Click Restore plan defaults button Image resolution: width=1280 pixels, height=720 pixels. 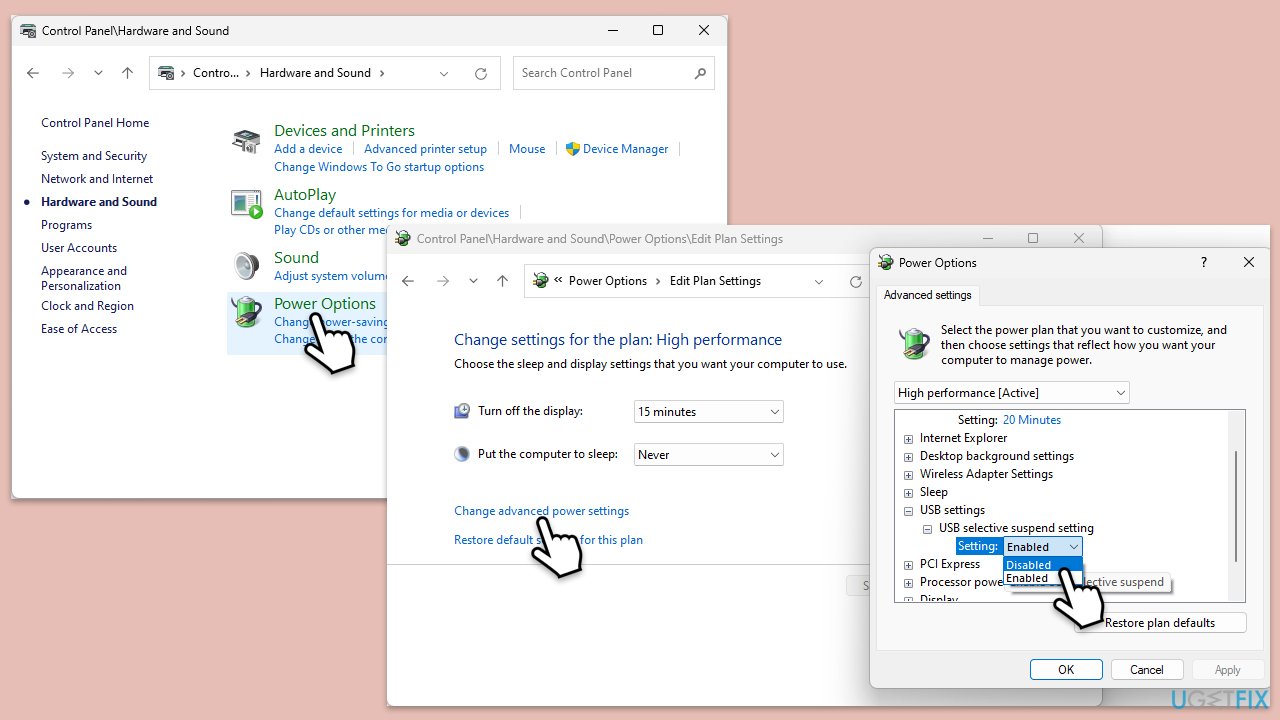pyautogui.click(x=1160, y=623)
